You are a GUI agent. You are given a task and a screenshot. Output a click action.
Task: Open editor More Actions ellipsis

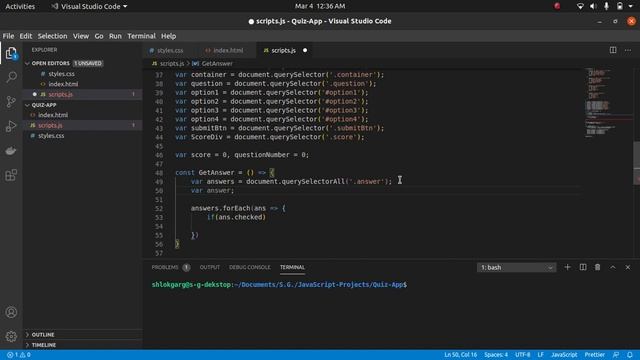628,50
